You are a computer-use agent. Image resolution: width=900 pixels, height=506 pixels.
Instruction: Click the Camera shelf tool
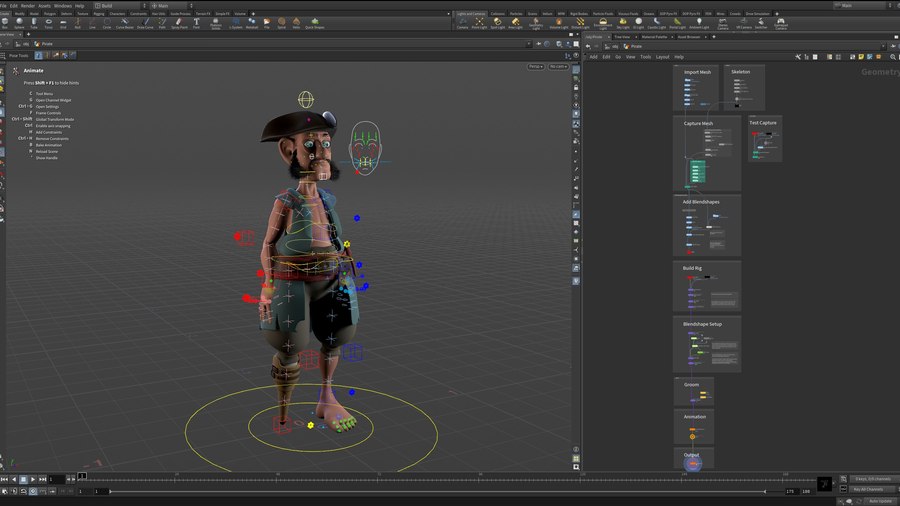(462, 23)
